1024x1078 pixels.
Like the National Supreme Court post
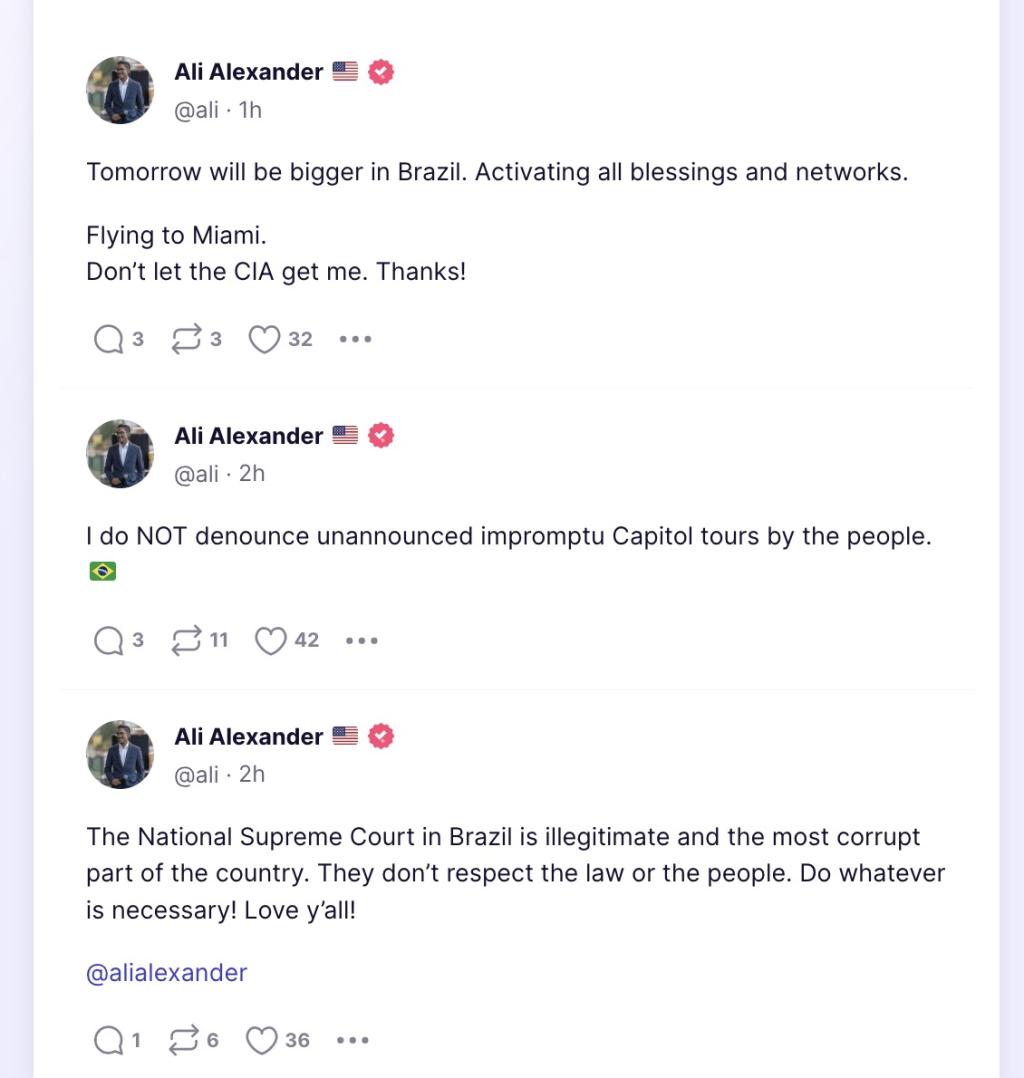click(262, 1041)
